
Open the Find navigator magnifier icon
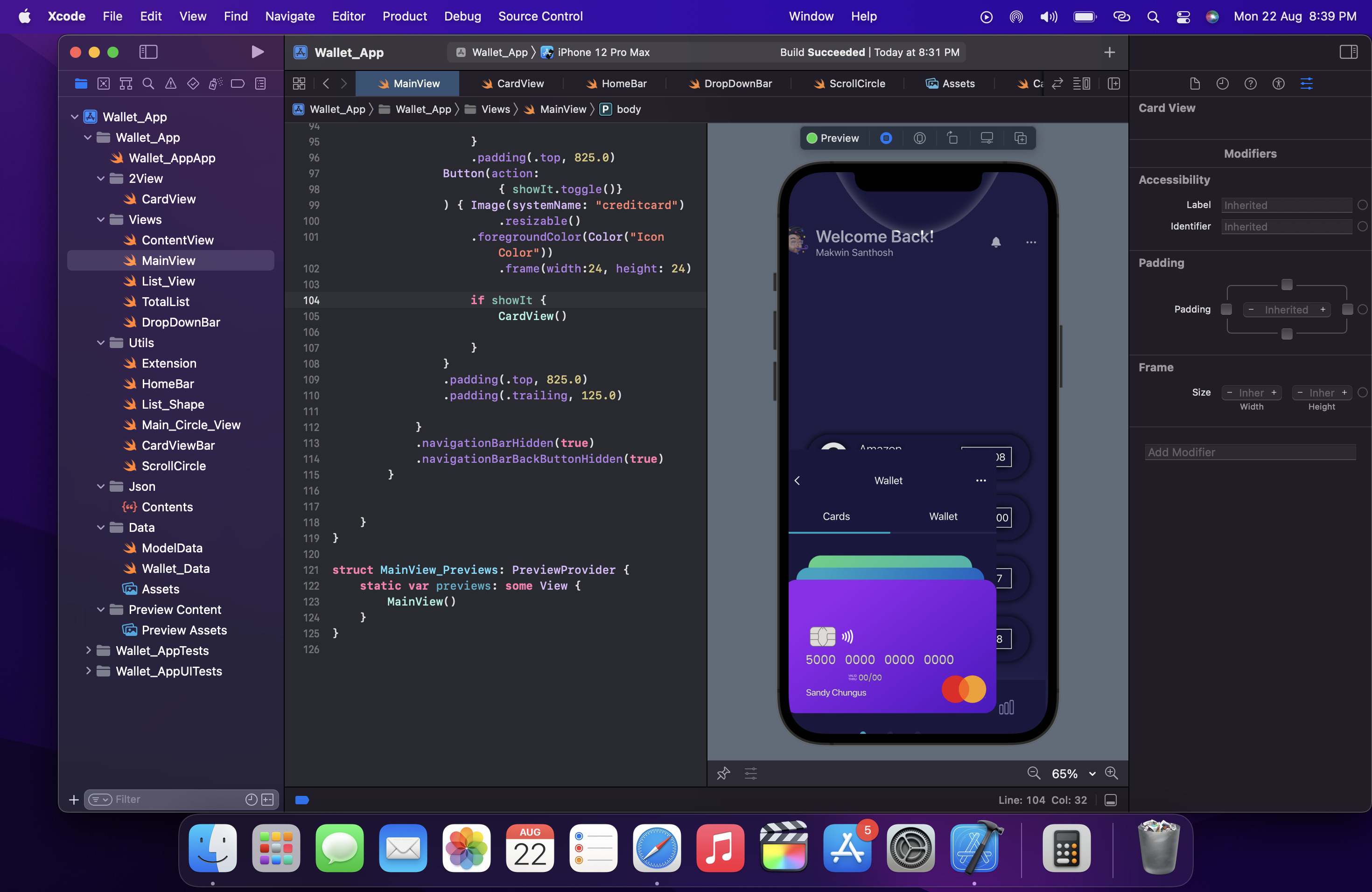coord(148,84)
